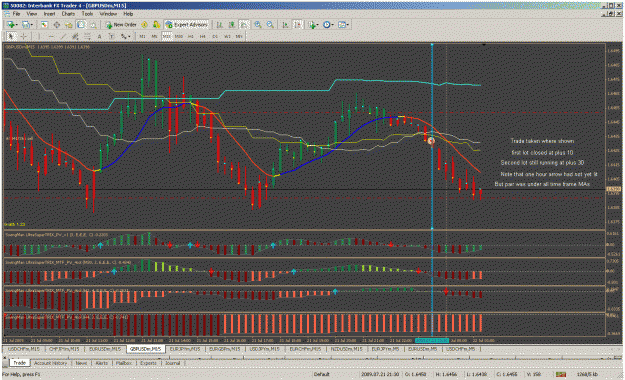Open the periods clock dropdown
The height and width of the screenshot is (380, 625).
[328, 25]
